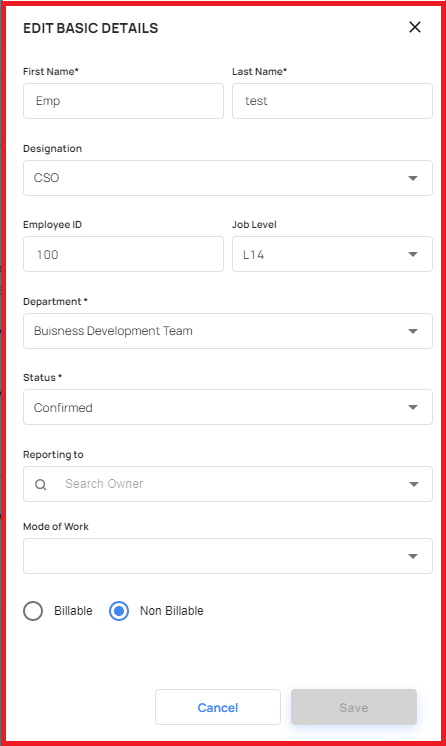Viewport: 446px width, 746px height.
Task: Select the Non Billable radio button
Action: 119,611
